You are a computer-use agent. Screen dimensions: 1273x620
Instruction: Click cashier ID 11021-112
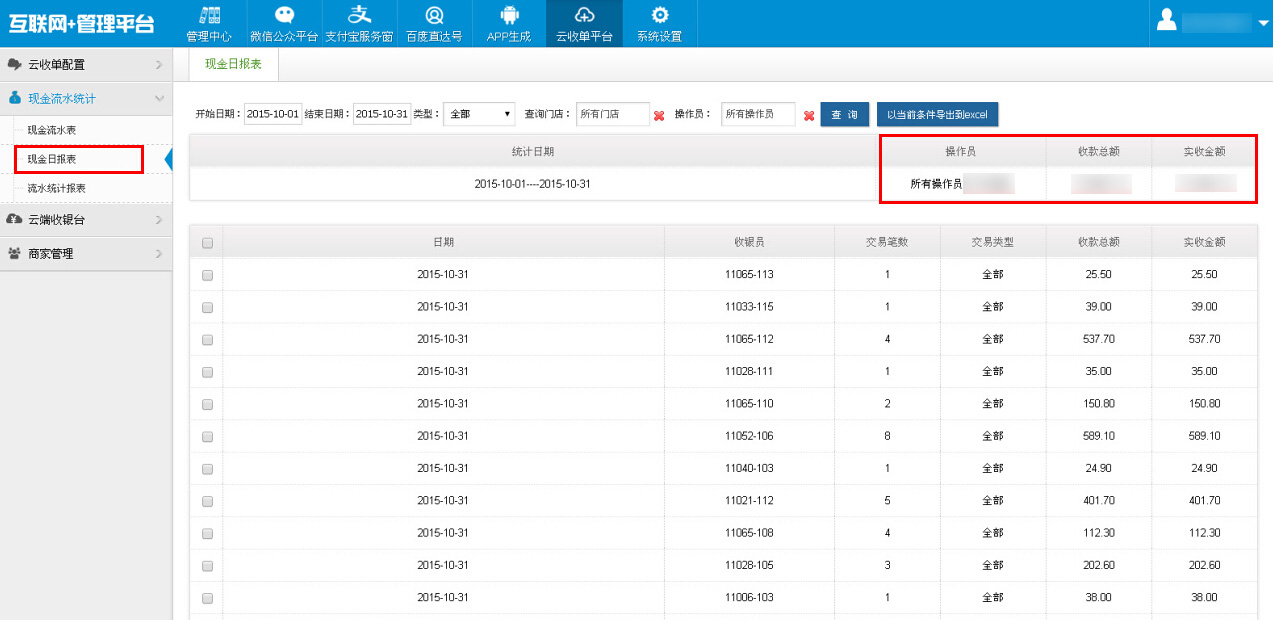tap(749, 500)
